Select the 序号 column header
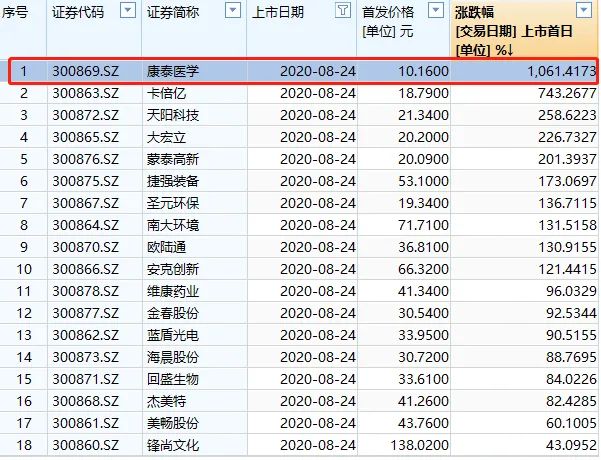601x460 pixels. click(15, 12)
